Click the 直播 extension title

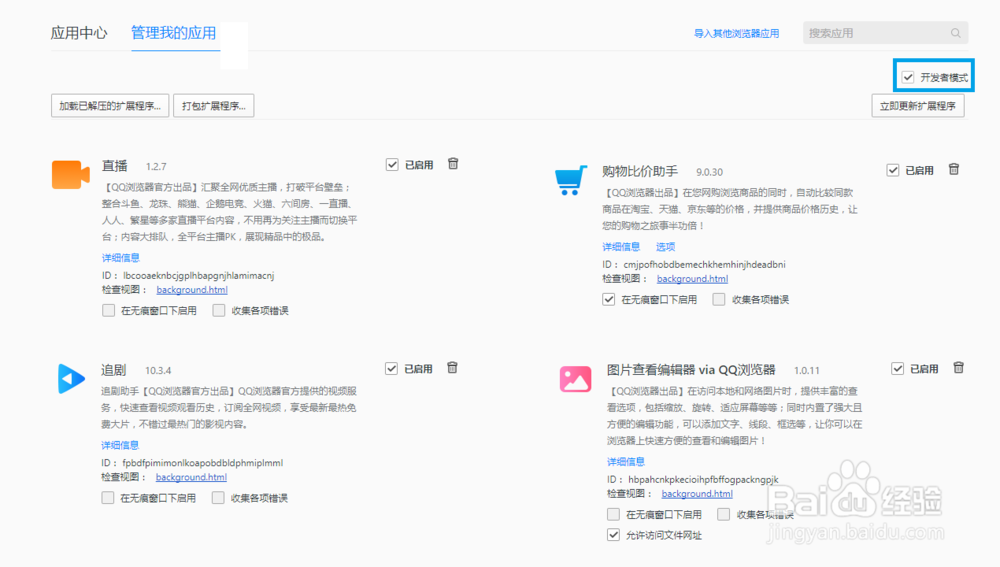(115, 166)
